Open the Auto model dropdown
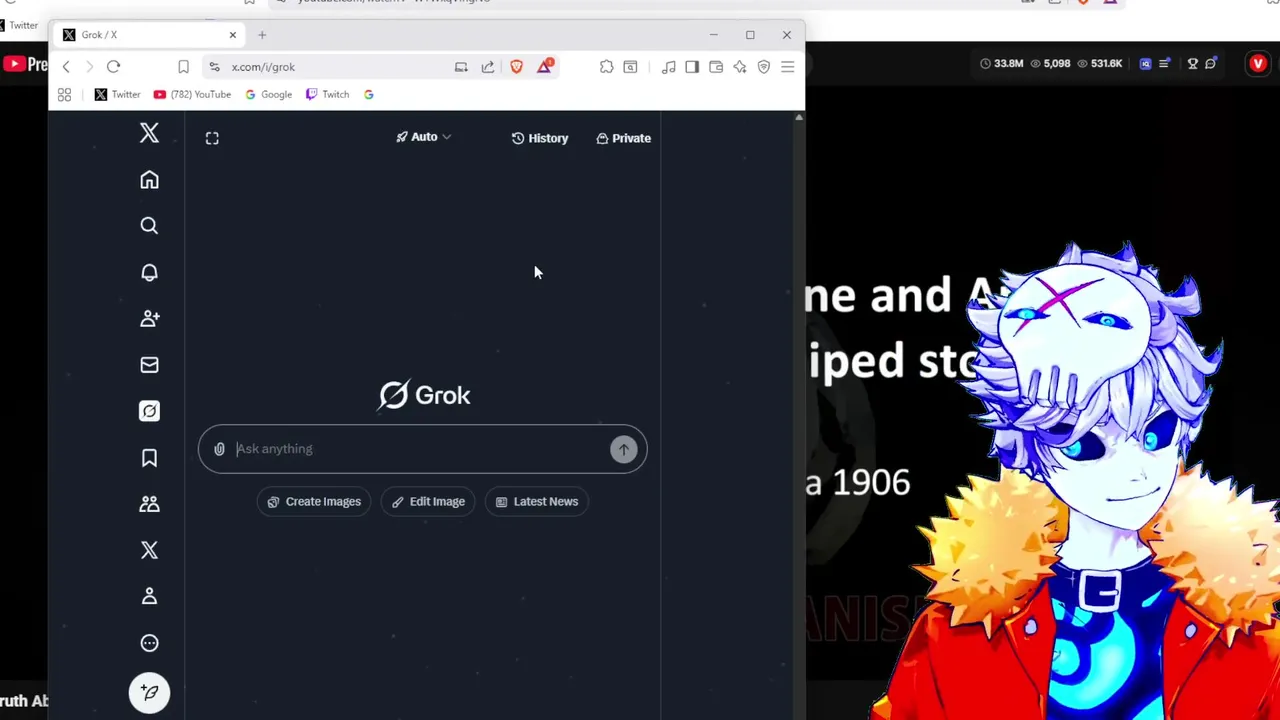 click(x=423, y=137)
